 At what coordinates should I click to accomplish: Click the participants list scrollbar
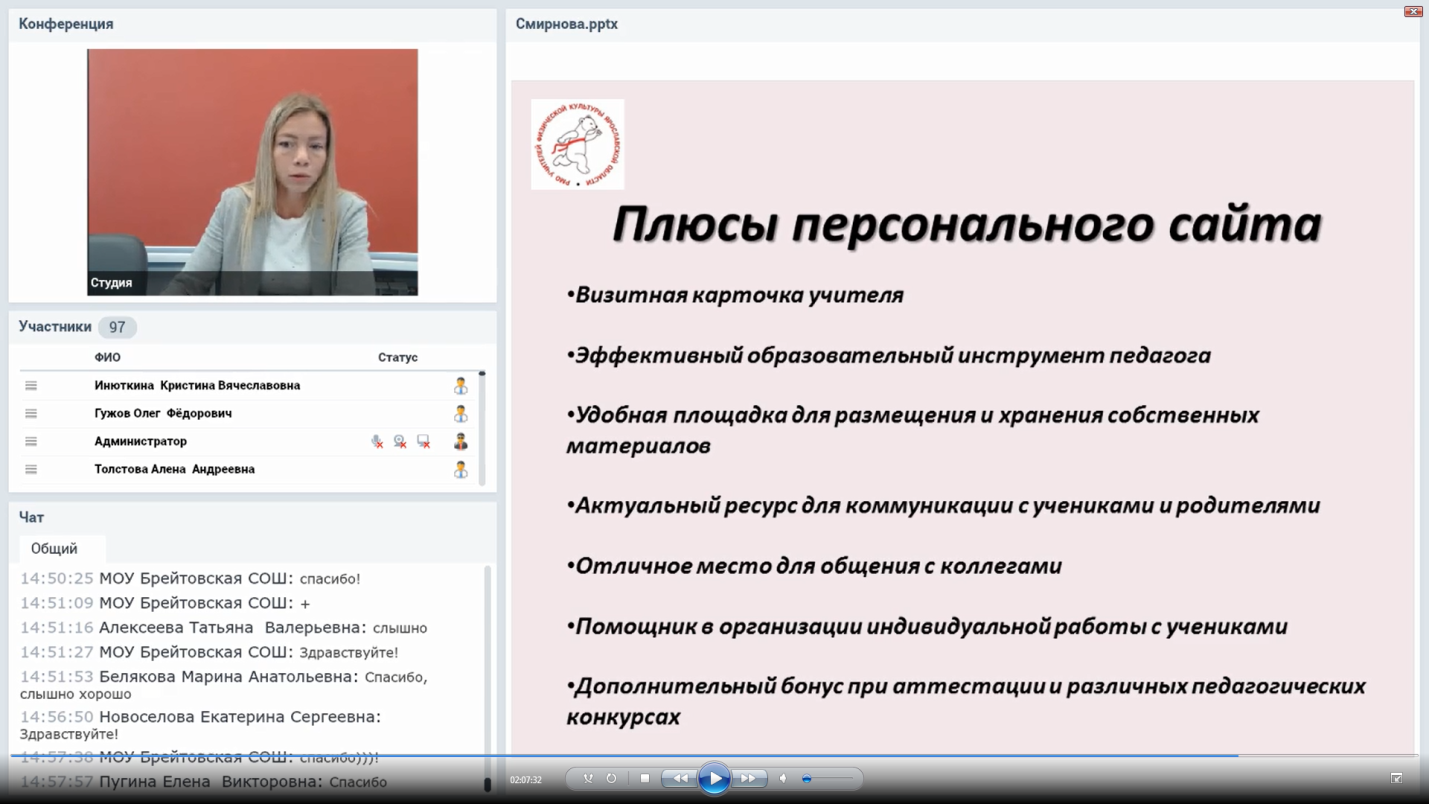pyautogui.click(x=482, y=428)
